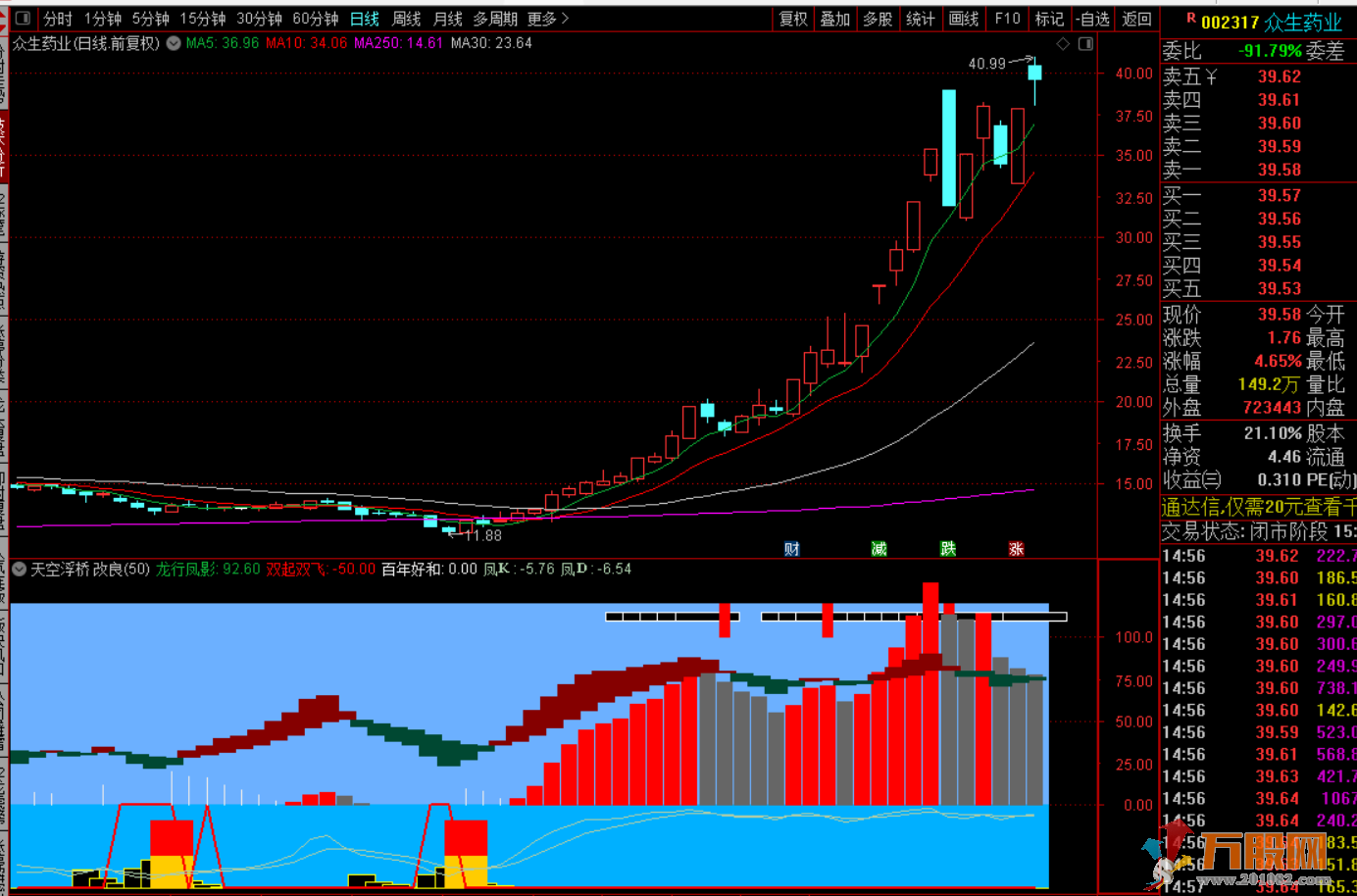
Task: Select the 60分钟 period tab
Action: (316, 19)
